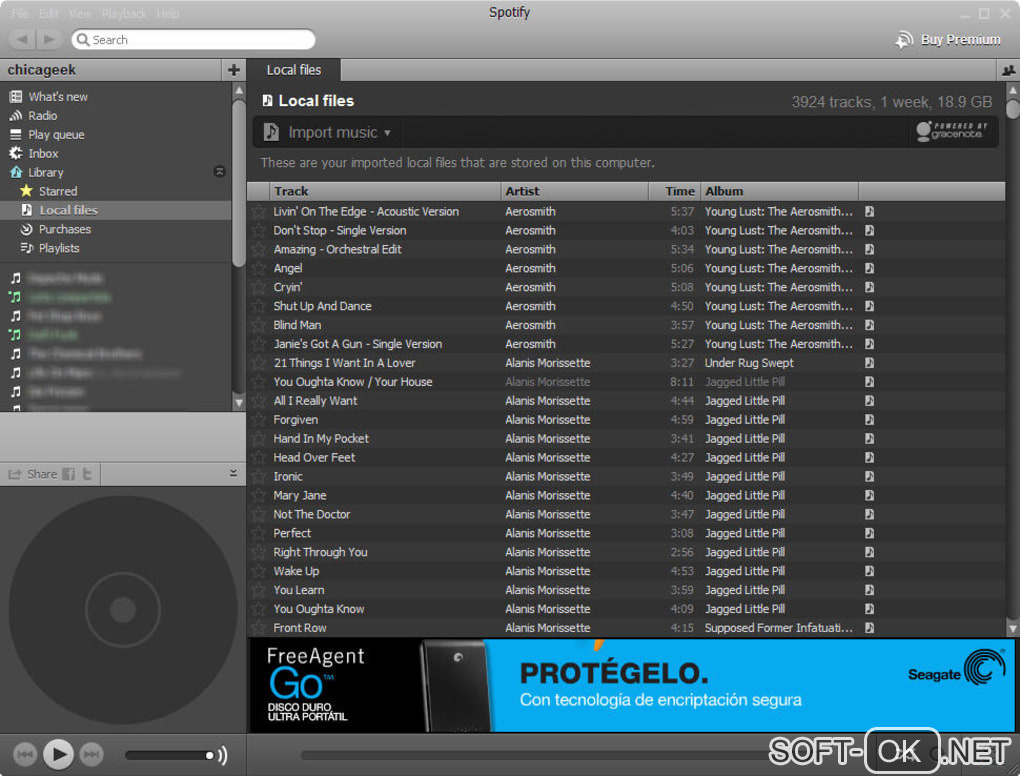Open the Purchases icon in sidebar

point(27,229)
